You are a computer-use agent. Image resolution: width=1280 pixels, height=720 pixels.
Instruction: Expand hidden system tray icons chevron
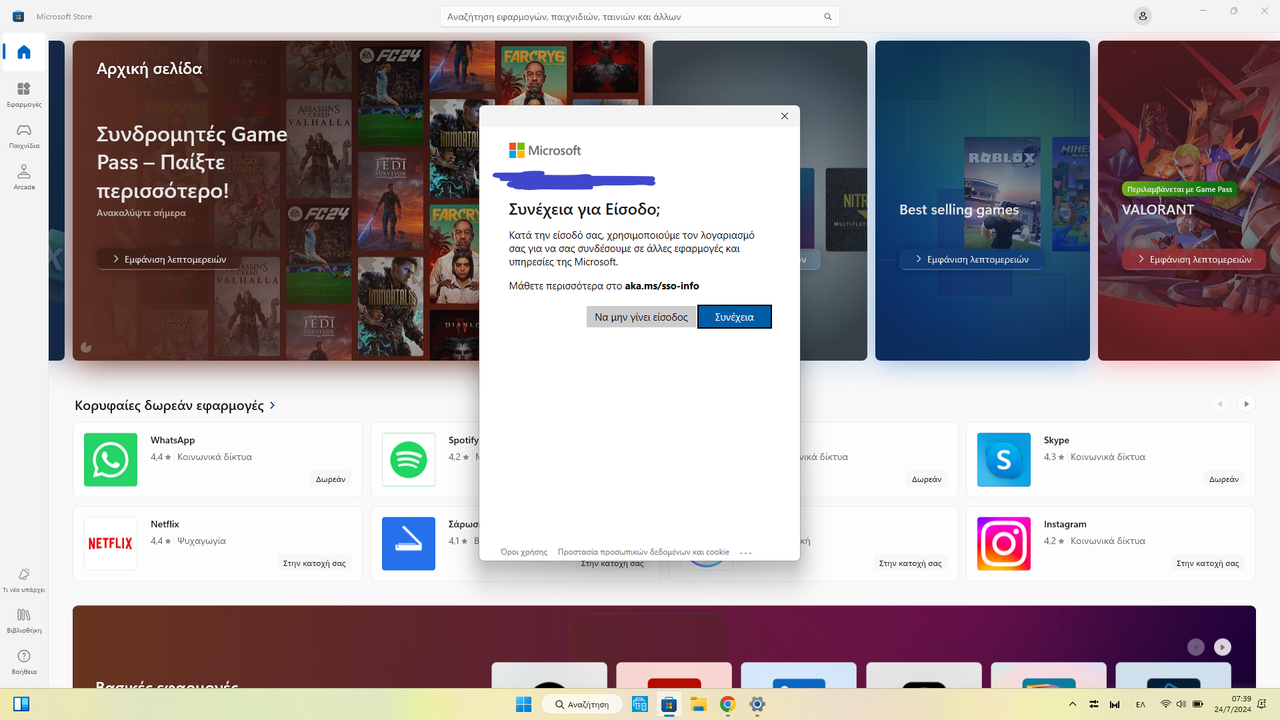pyautogui.click(x=1073, y=704)
